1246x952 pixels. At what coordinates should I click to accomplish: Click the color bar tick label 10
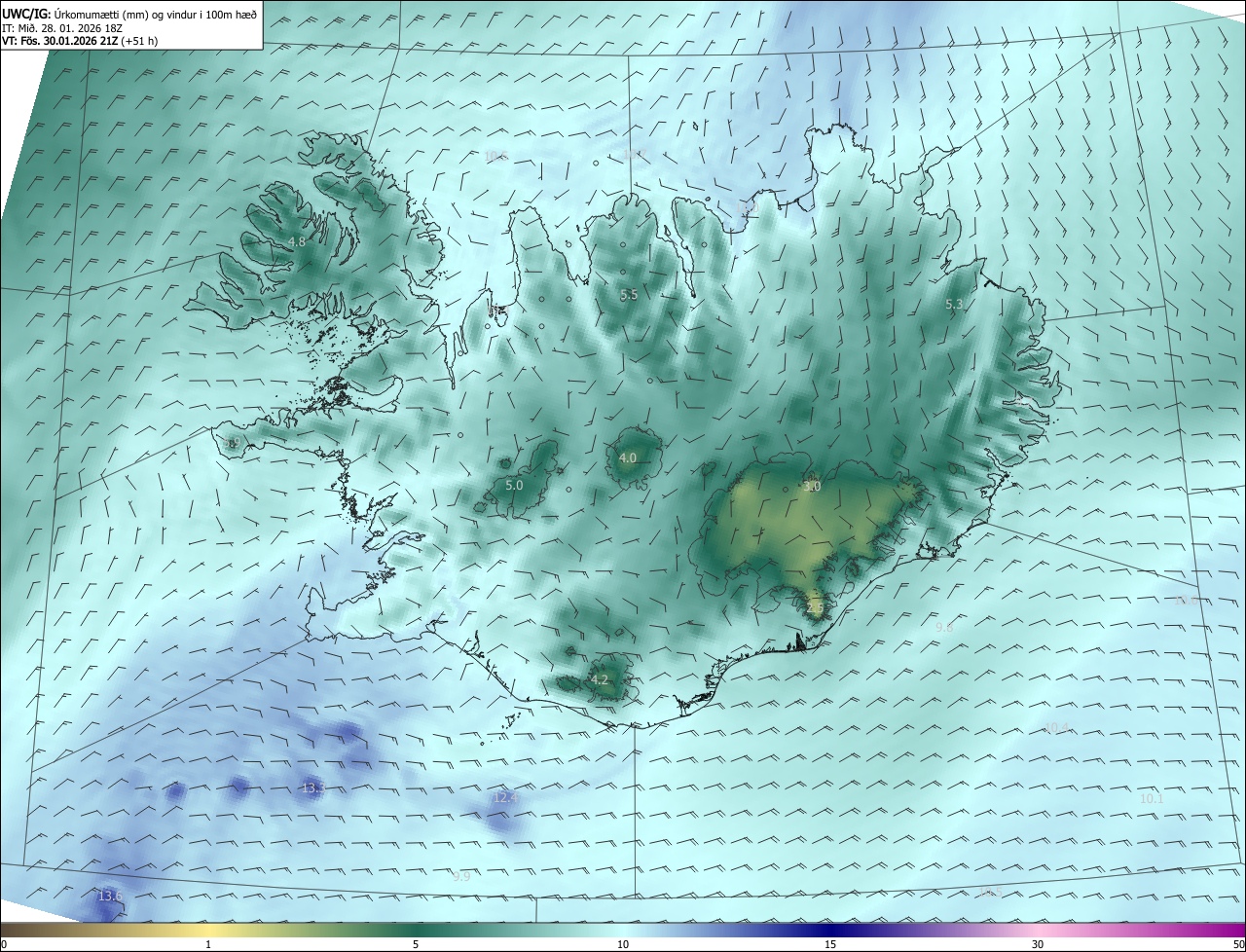point(623,944)
